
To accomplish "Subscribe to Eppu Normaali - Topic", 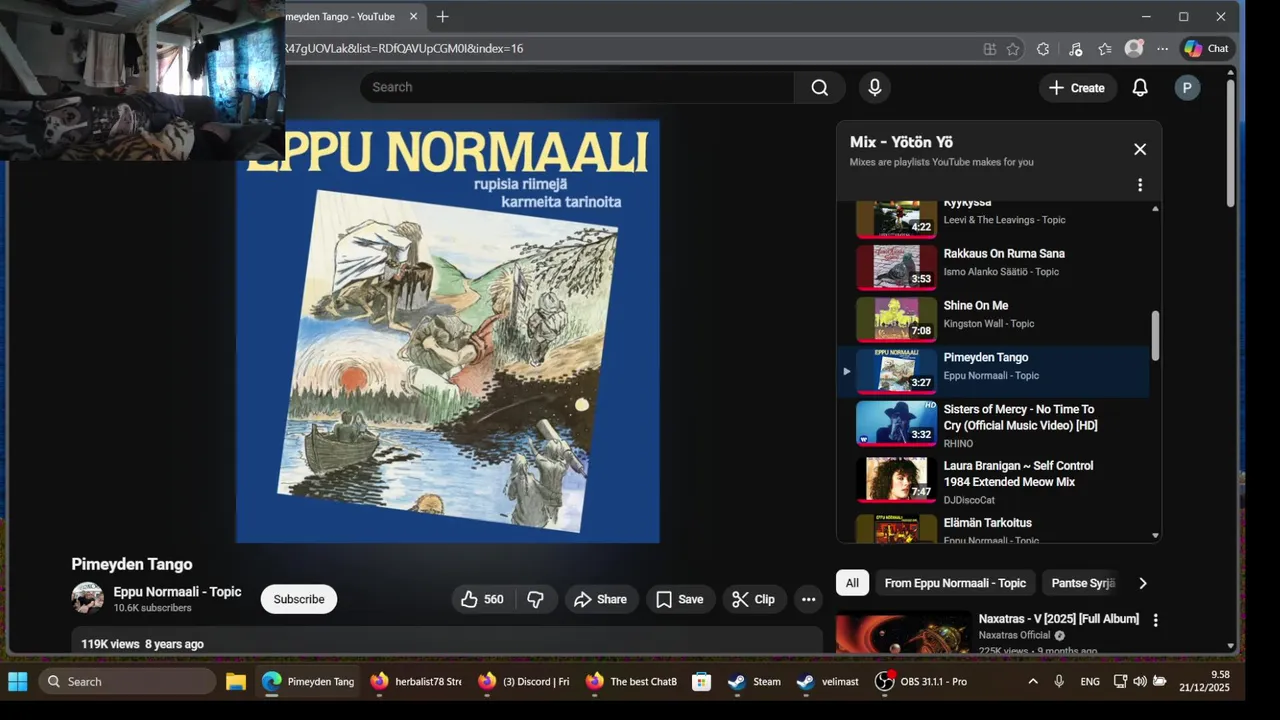I will coord(299,599).
